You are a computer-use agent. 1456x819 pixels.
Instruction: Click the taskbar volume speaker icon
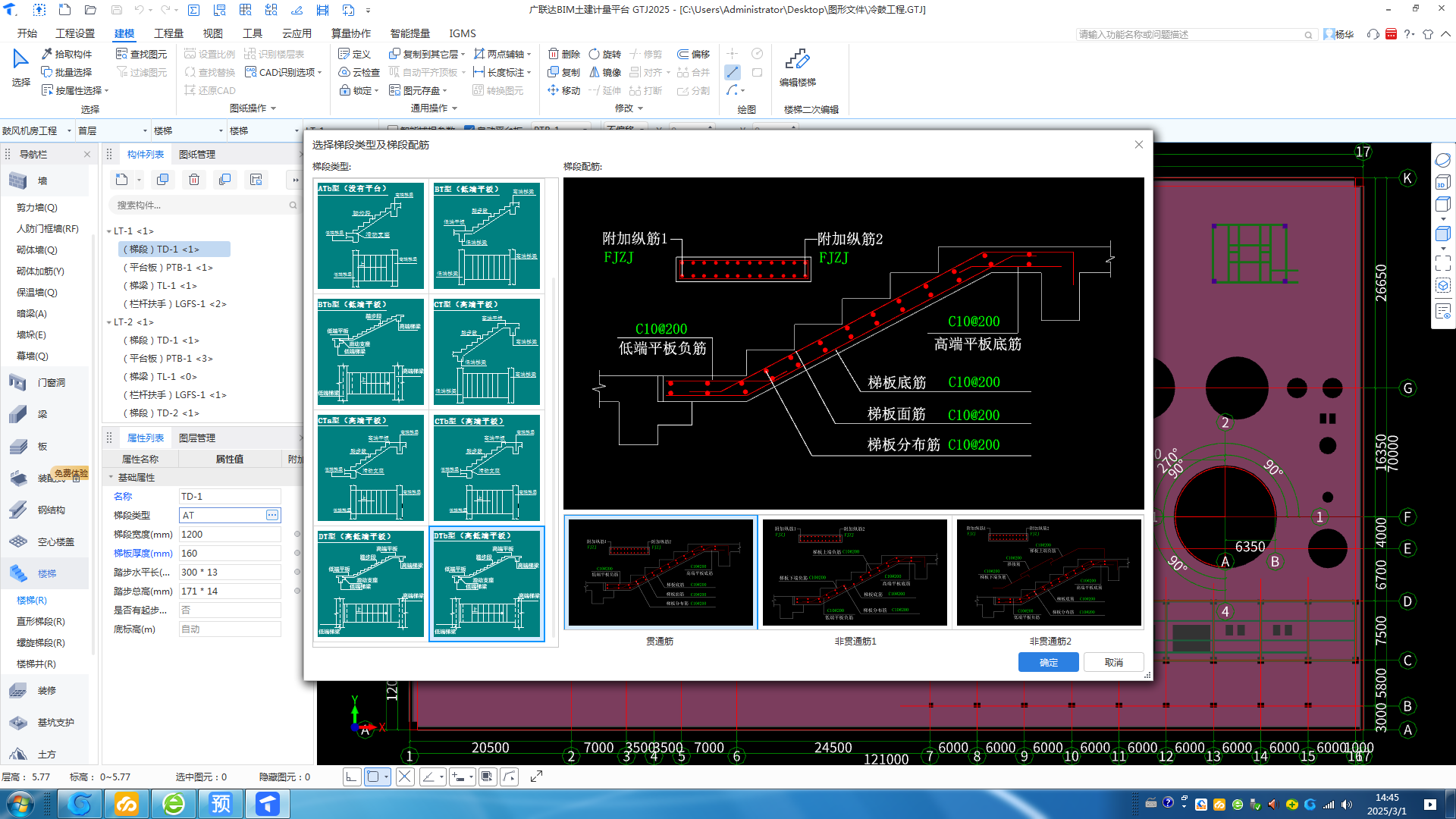[x=1346, y=805]
